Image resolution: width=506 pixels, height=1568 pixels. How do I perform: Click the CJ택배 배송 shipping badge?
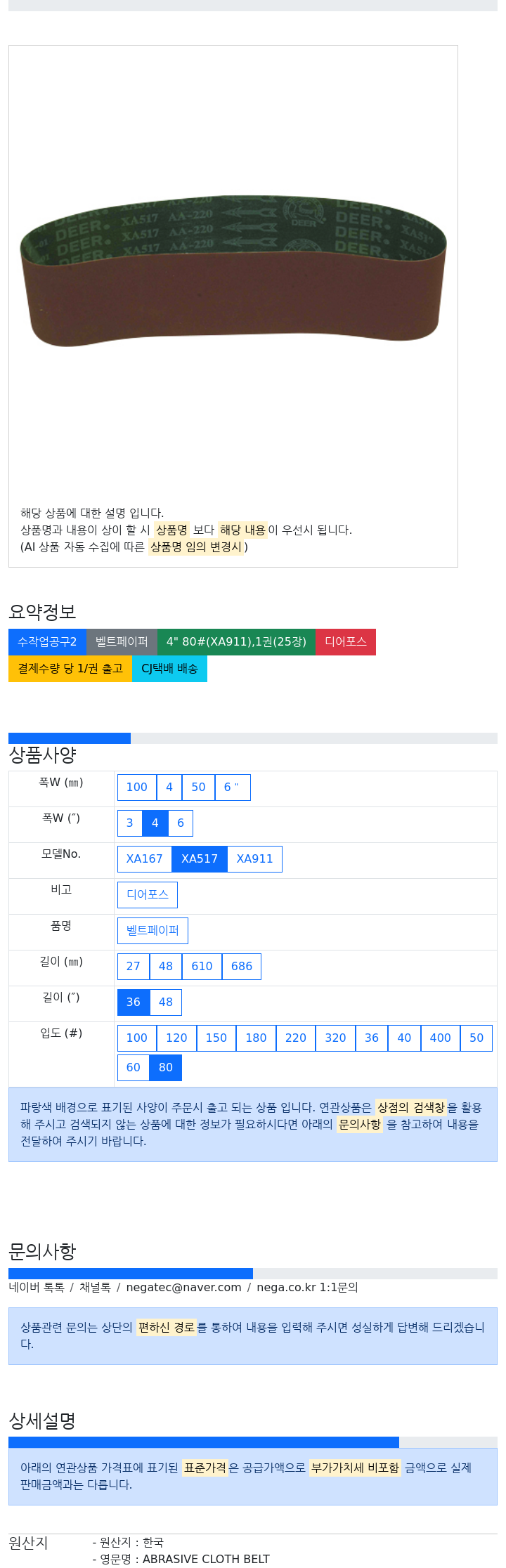[169, 669]
